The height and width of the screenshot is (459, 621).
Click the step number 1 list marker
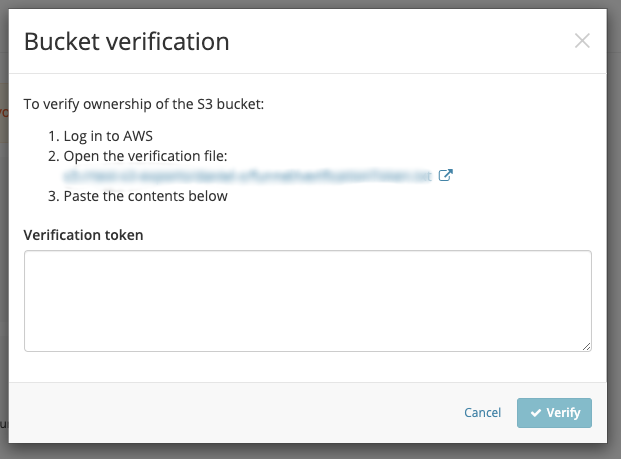click(x=53, y=137)
